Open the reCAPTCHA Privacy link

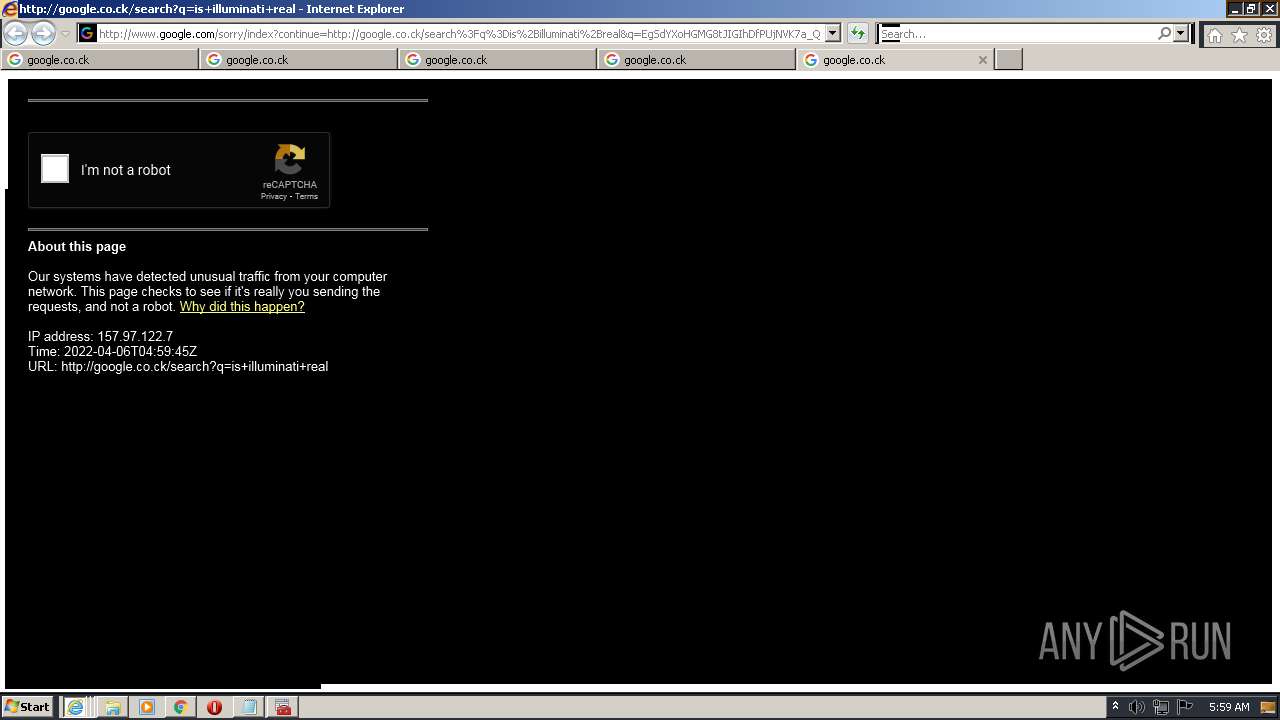pos(273,196)
